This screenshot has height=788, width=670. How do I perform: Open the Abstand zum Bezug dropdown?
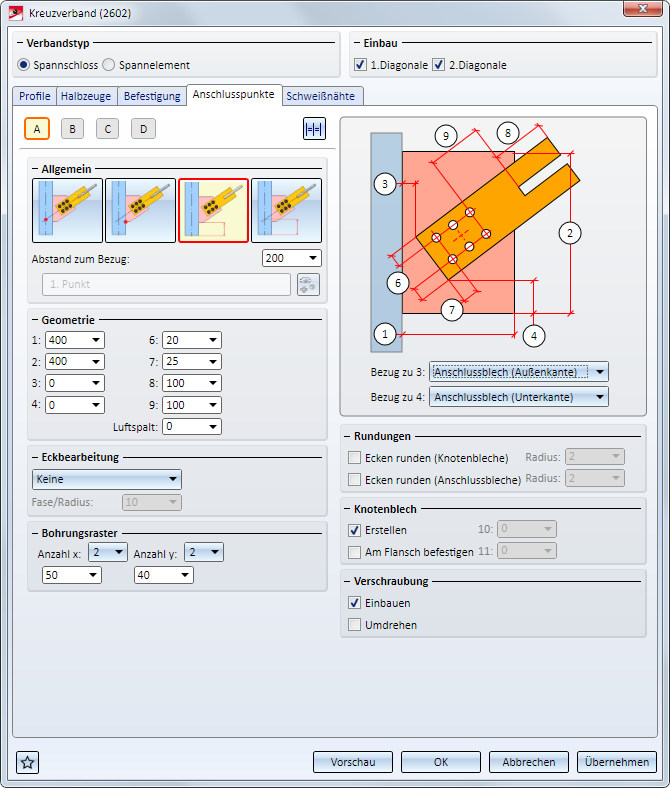291,258
